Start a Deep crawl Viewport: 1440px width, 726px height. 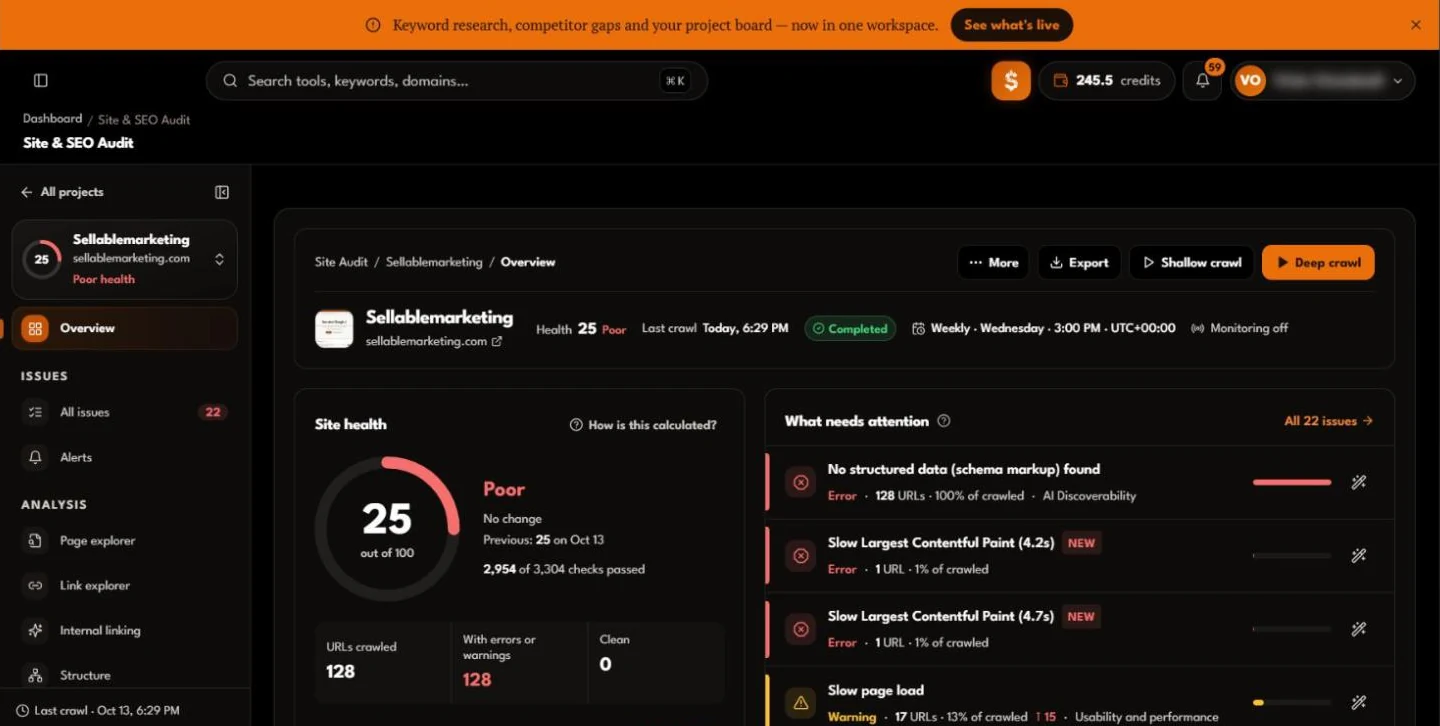[x=1318, y=263]
